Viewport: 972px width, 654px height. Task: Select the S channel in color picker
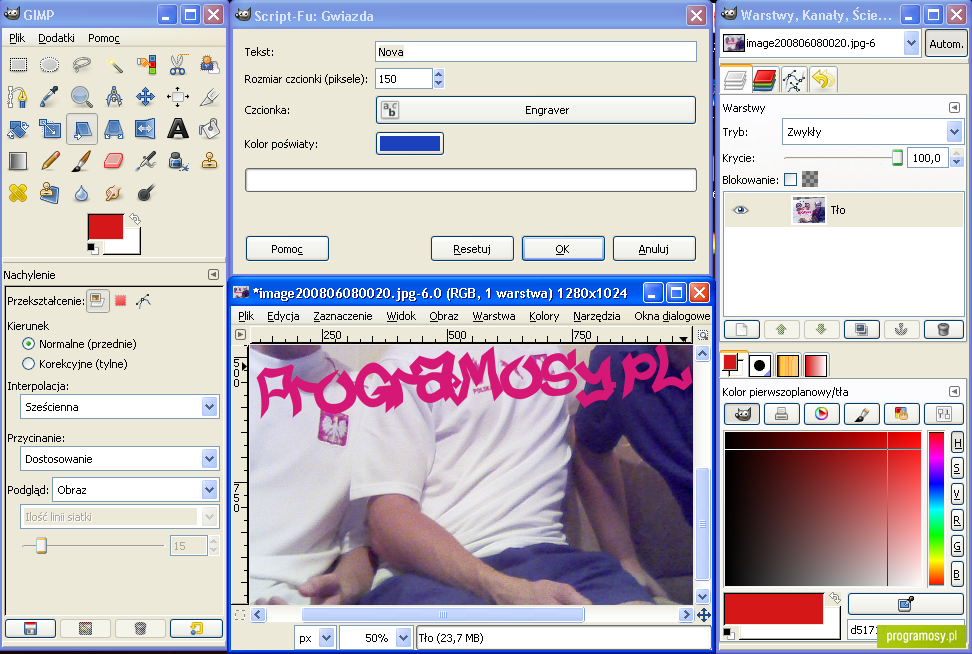pos(957,468)
